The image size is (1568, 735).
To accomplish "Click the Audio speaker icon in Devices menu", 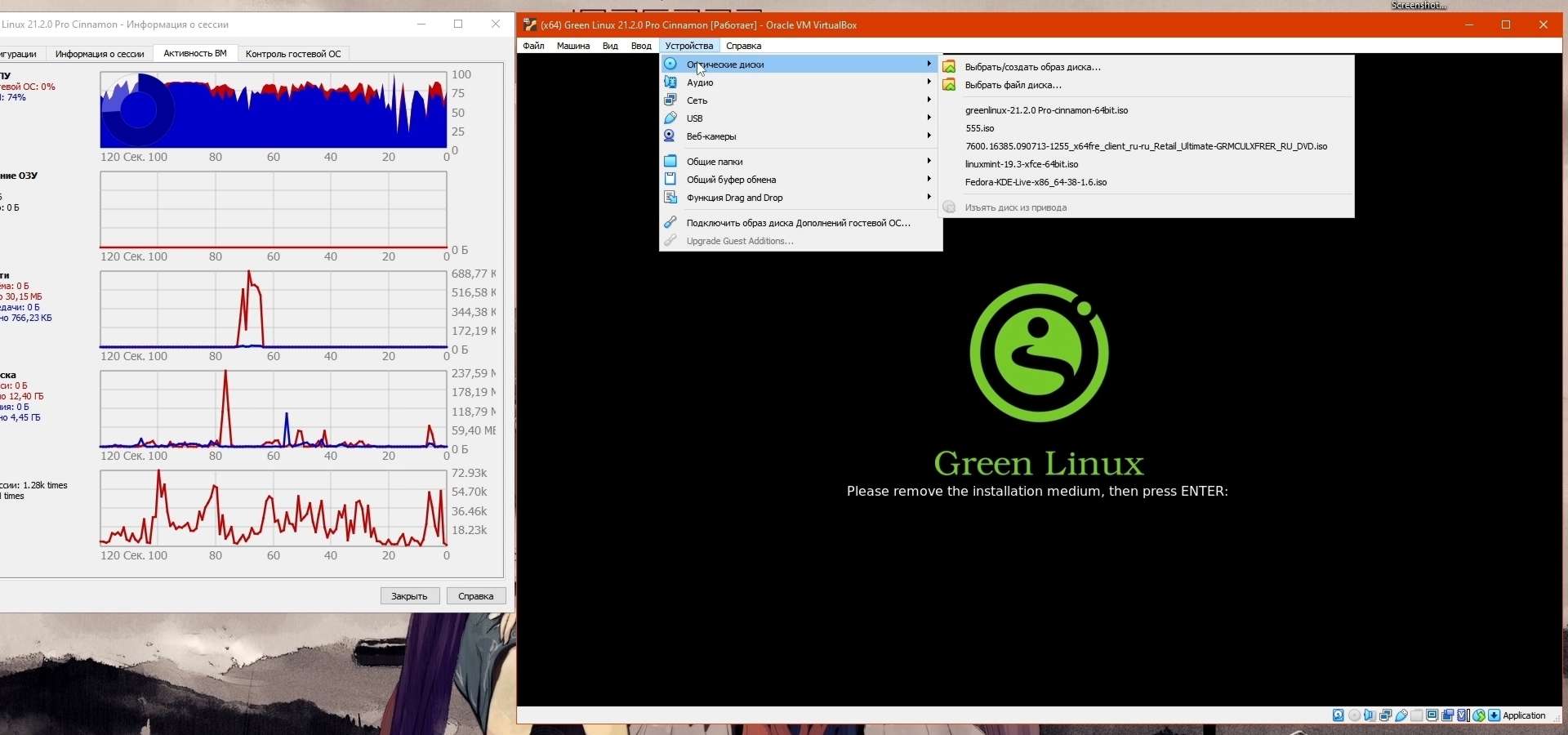I will [670, 82].
